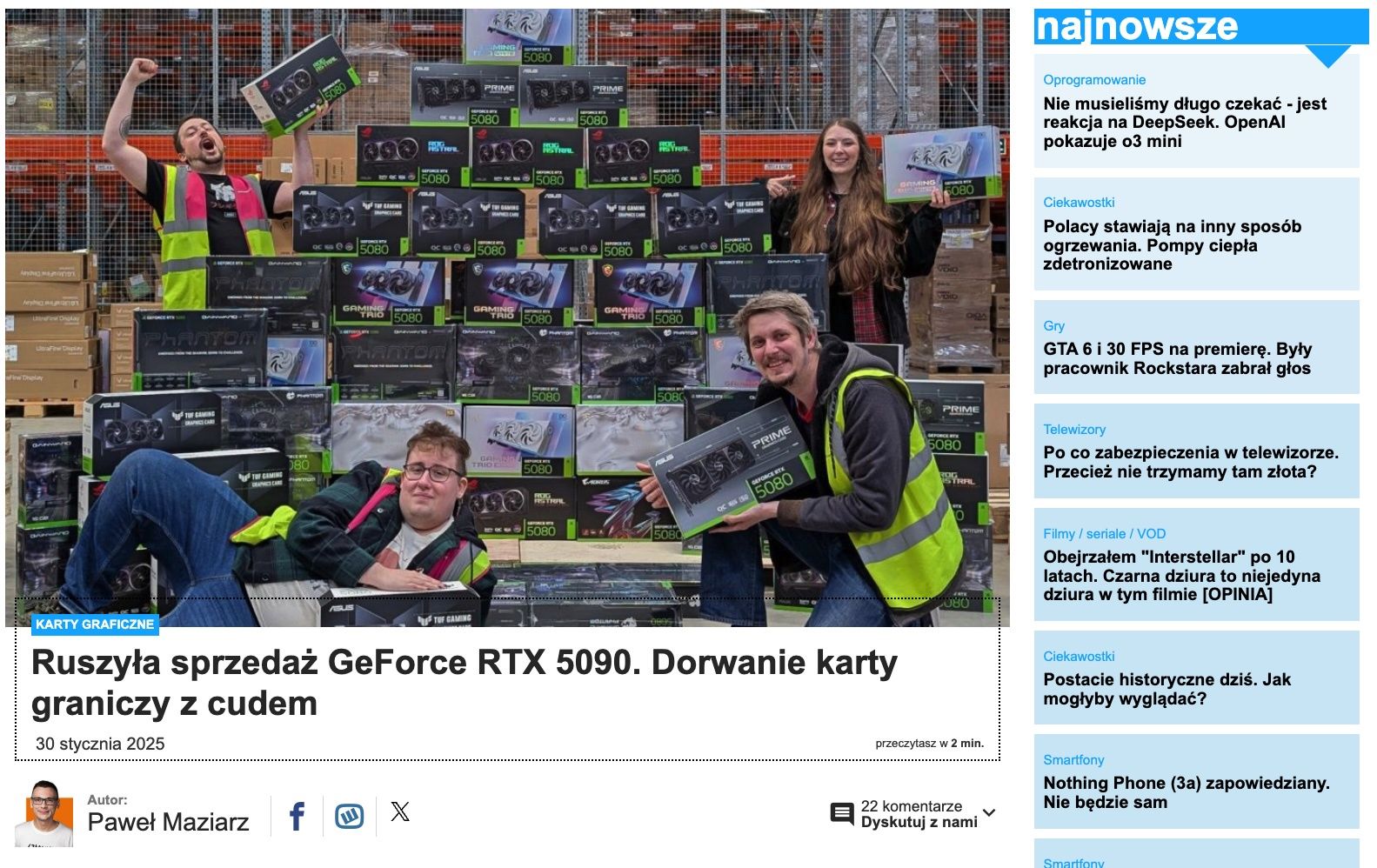
Task: Share the article on X
Action: pyautogui.click(x=400, y=812)
